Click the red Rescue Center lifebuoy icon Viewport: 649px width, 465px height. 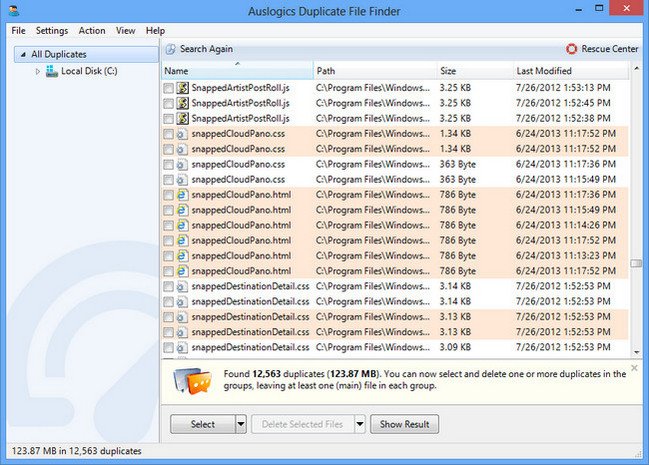click(x=571, y=49)
